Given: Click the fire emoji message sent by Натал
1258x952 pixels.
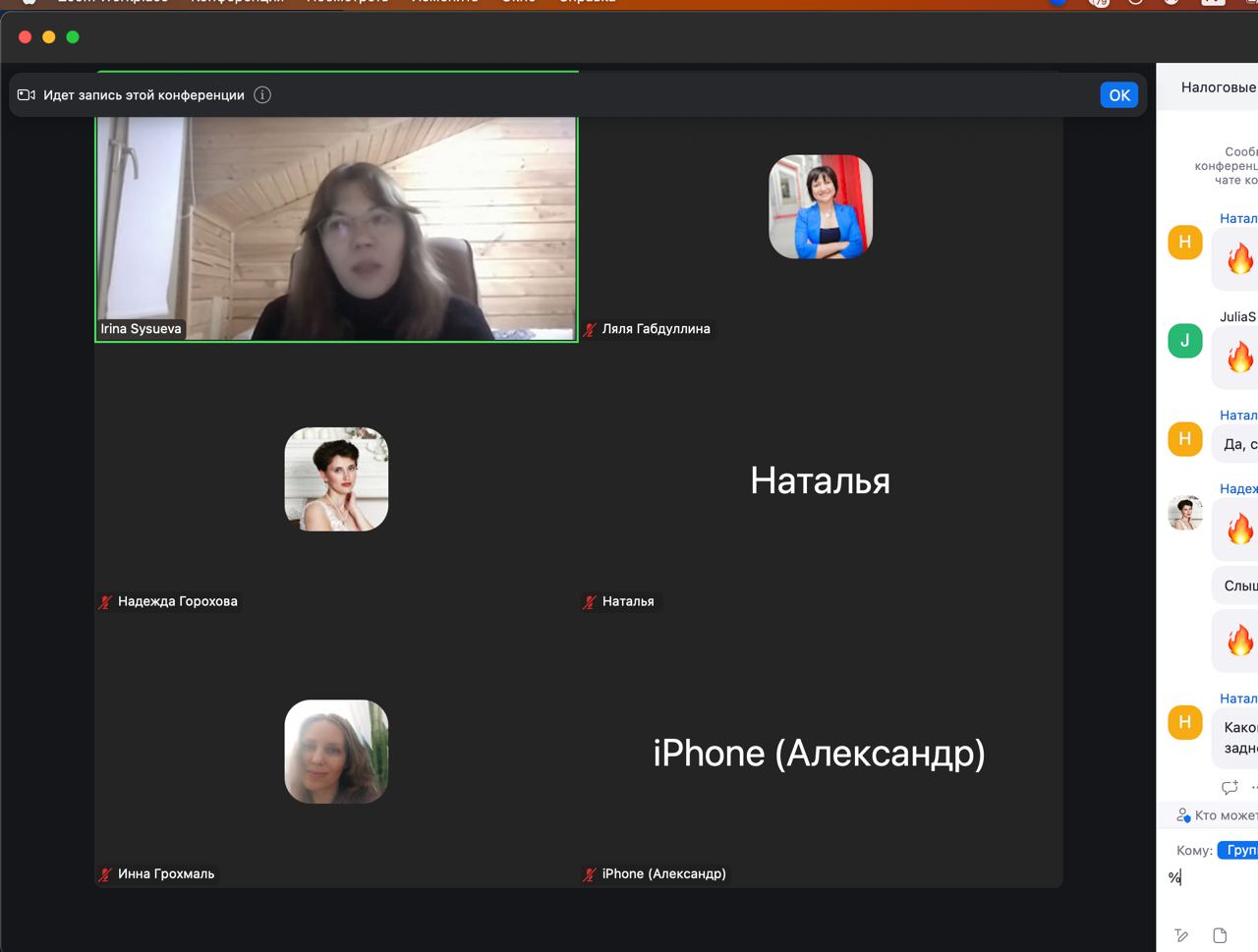Looking at the screenshot, I should coord(1239,259).
